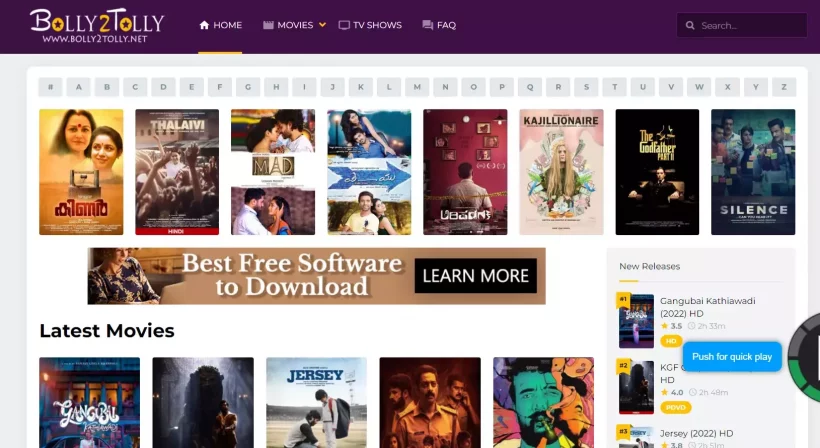Open the Home navigation tab
The image size is (820, 448).
pos(220,25)
